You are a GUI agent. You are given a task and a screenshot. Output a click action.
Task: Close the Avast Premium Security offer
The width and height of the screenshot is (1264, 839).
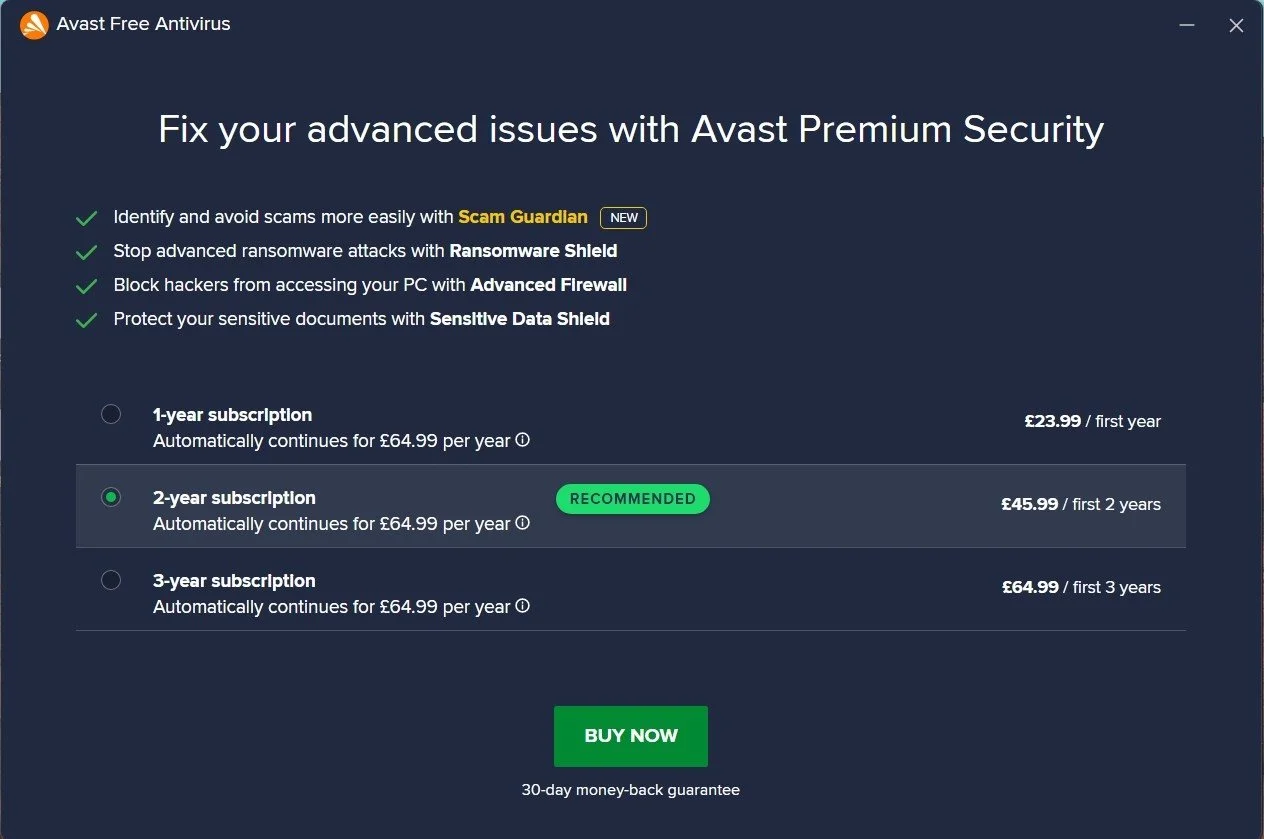(1237, 25)
